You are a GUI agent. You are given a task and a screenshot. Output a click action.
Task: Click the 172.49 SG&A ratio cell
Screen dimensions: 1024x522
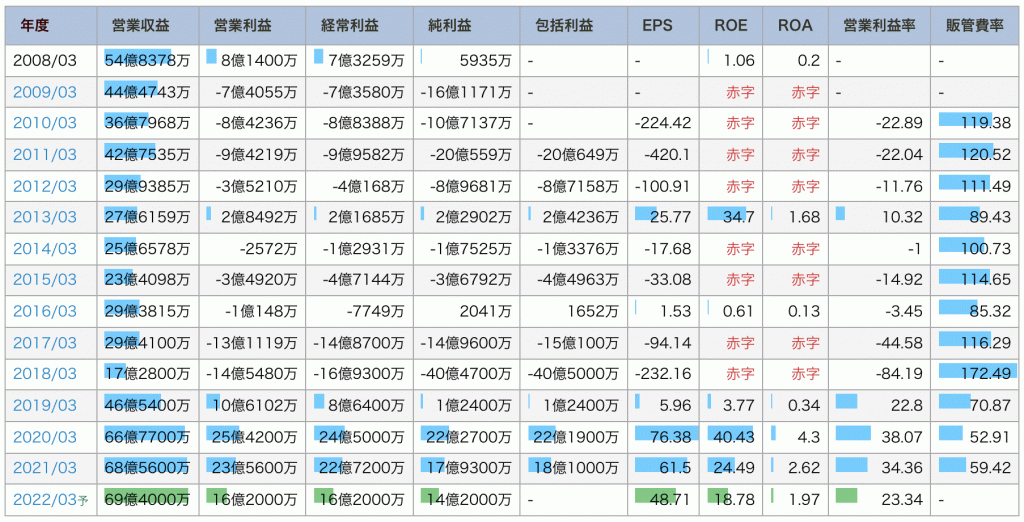(975, 373)
